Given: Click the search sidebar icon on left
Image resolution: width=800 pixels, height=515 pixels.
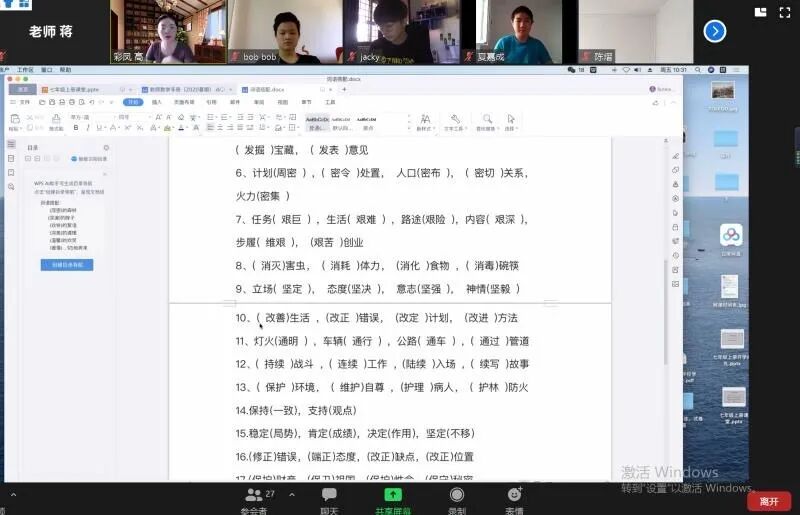Looking at the screenshot, I should (x=11, y=187).
